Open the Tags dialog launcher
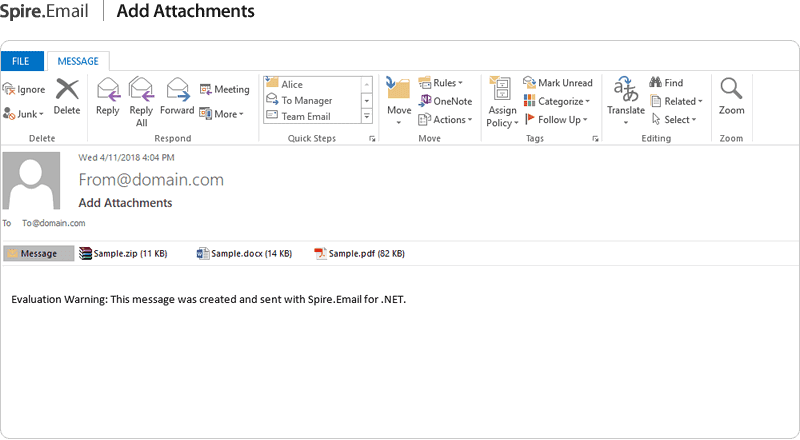This screenshot has width=800, height=440. (x=595, y=139)
